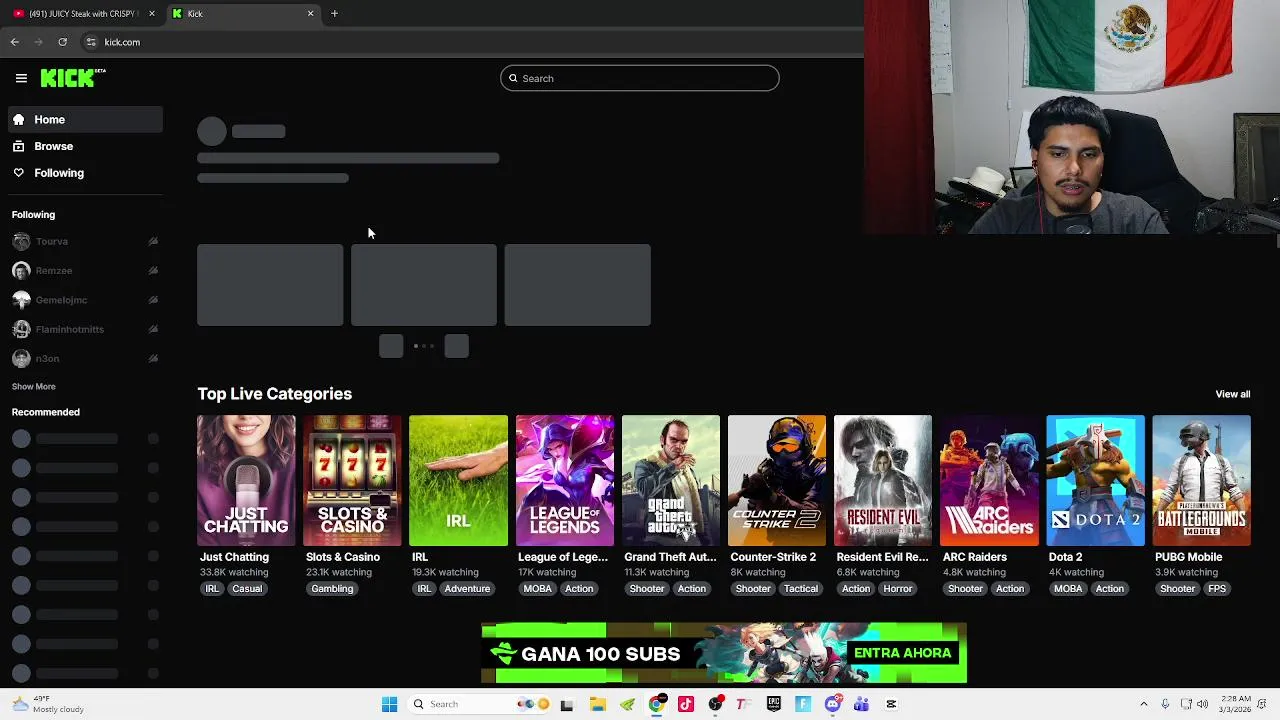This screenshot has width=1280, height=720.
Task: Click Shooter tag under ARC Raiders
Action: 965,589
